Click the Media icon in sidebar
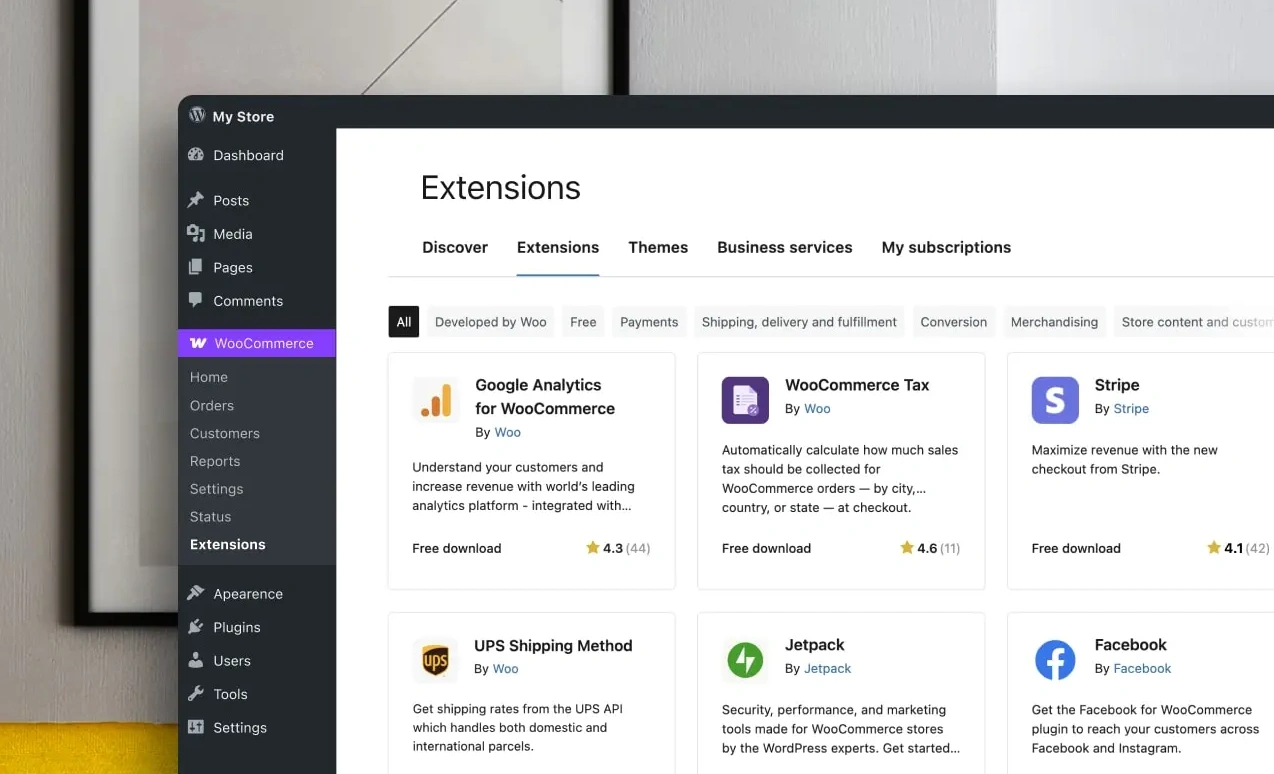Image resolution: width=1274 pixels, height=774 pixels. pyautogui.click(x=196, y=233)
